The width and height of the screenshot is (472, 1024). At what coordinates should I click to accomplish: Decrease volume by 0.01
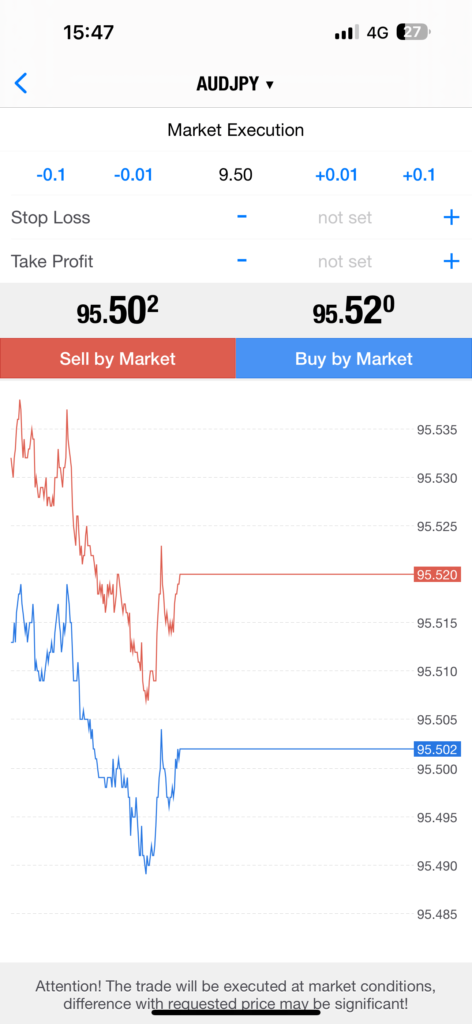[133, 175]
